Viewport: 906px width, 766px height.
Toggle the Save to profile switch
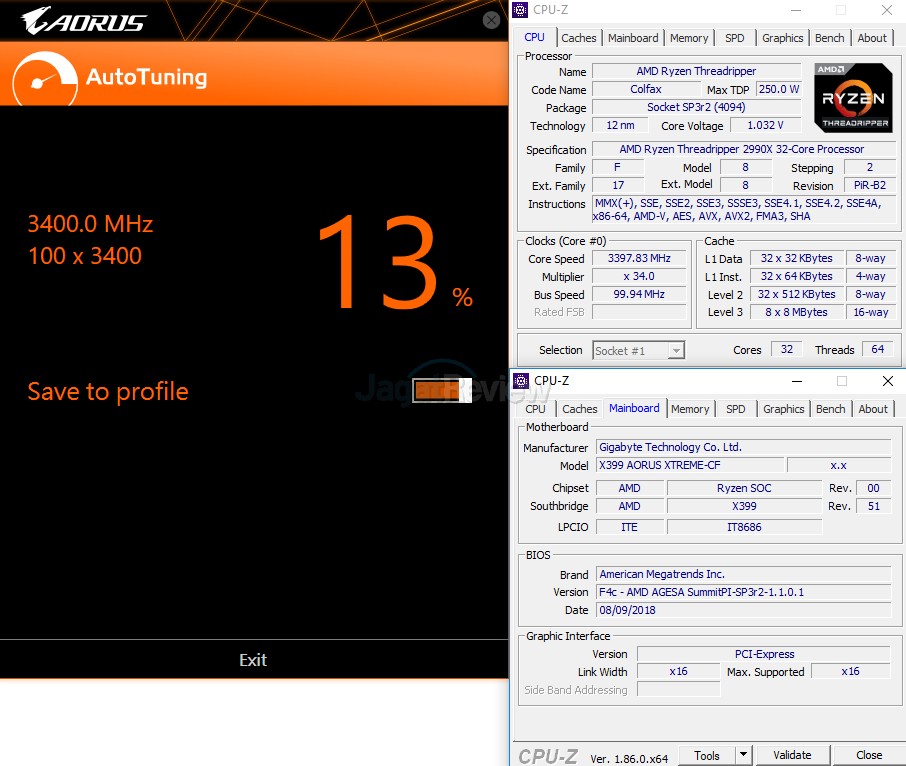coord(441,391)
